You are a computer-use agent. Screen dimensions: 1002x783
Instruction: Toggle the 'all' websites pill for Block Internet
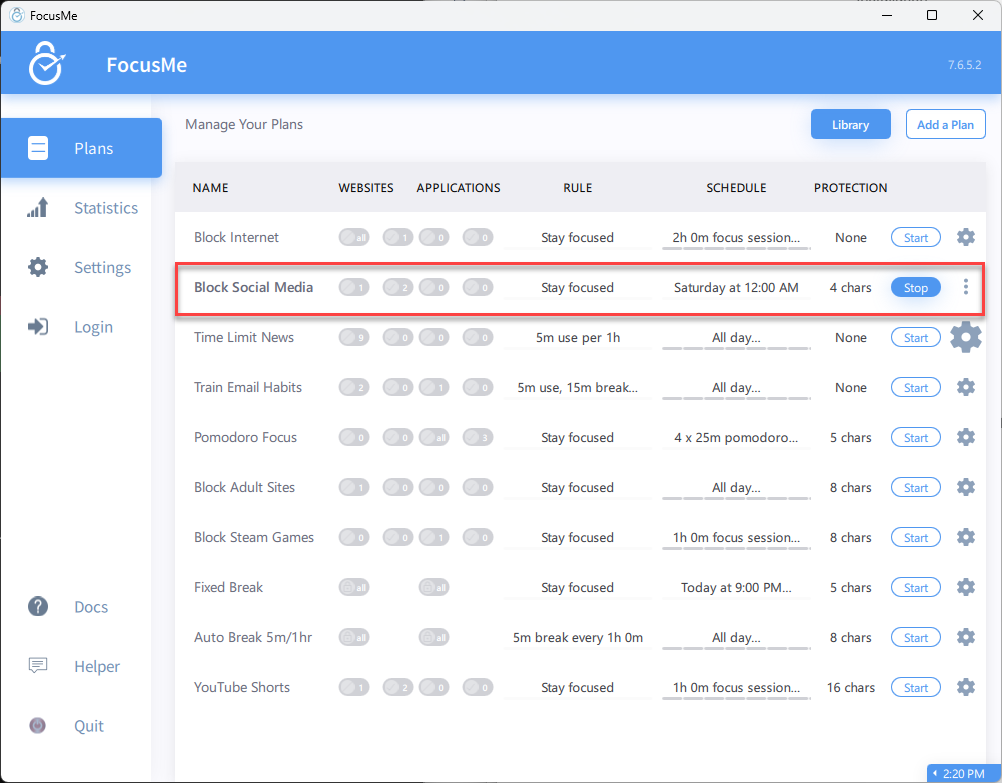(354, 237)
